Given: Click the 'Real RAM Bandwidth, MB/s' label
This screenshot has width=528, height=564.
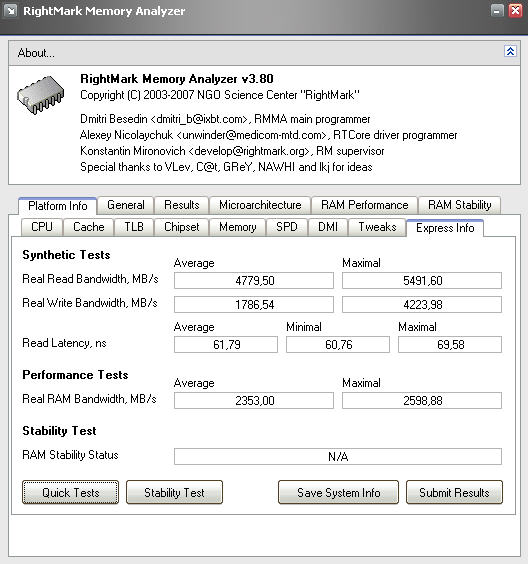Looking at the screenshot, I should pyautogui.click(x=89, y=399).
